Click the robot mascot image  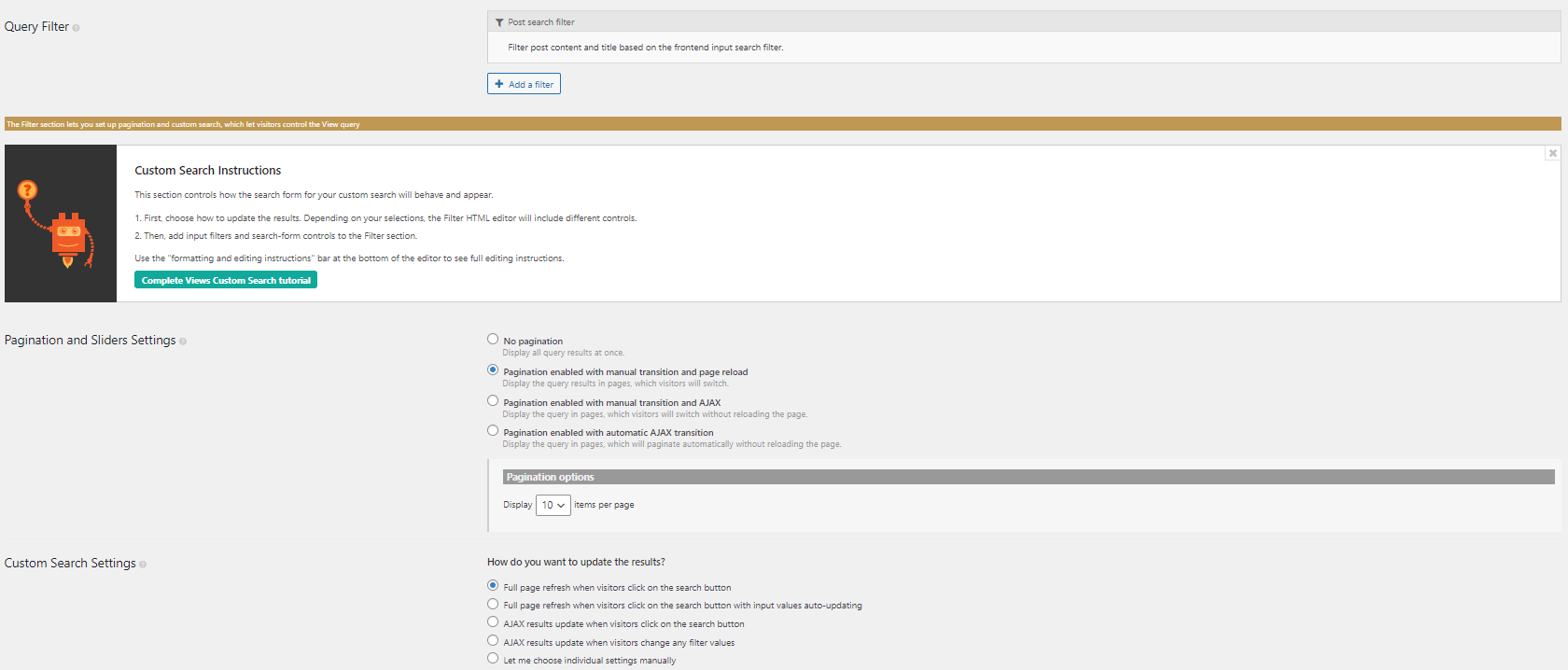(x=61, y=224)
